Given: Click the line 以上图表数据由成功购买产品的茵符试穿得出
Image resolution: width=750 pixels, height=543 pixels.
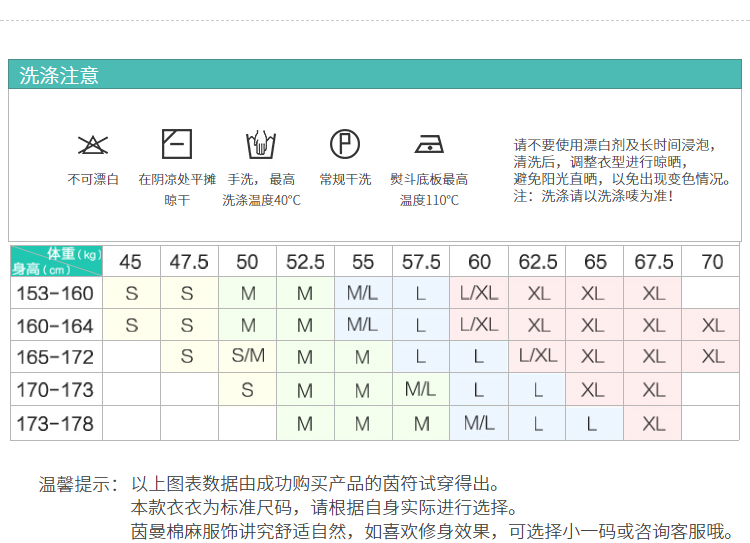Looking at the screenshot, I should click(316, 484).
